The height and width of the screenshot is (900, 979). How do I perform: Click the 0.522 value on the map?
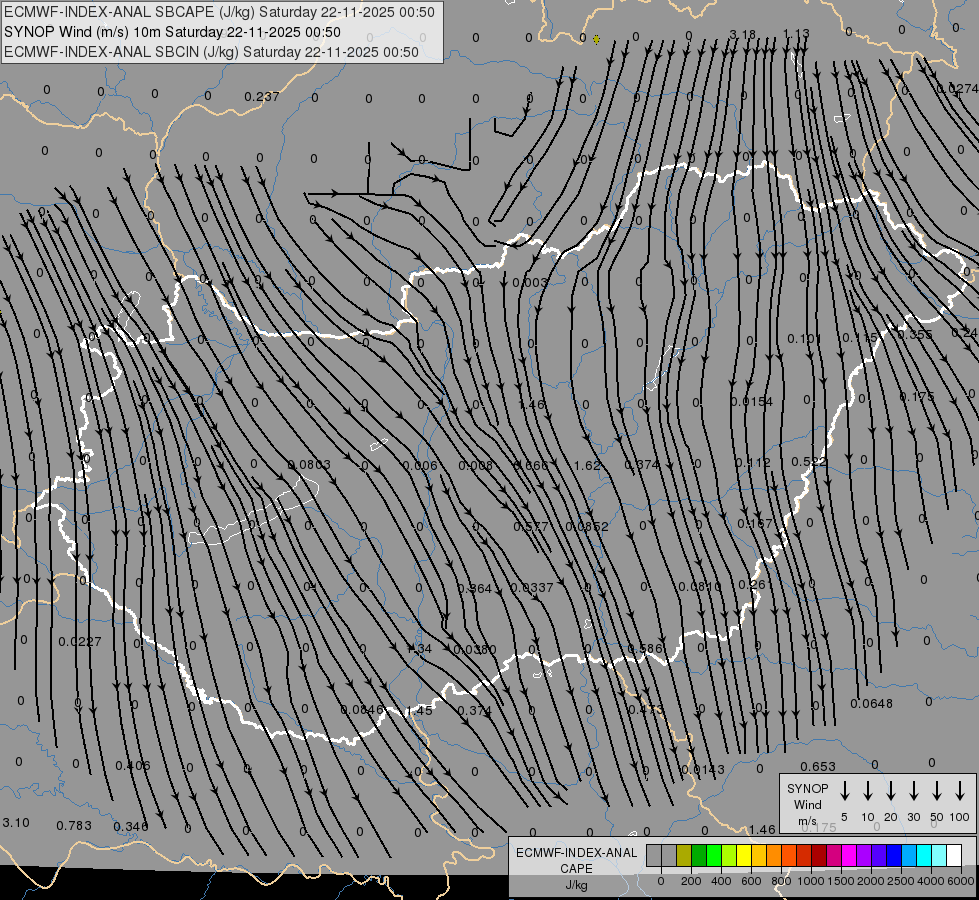point(809,462)
